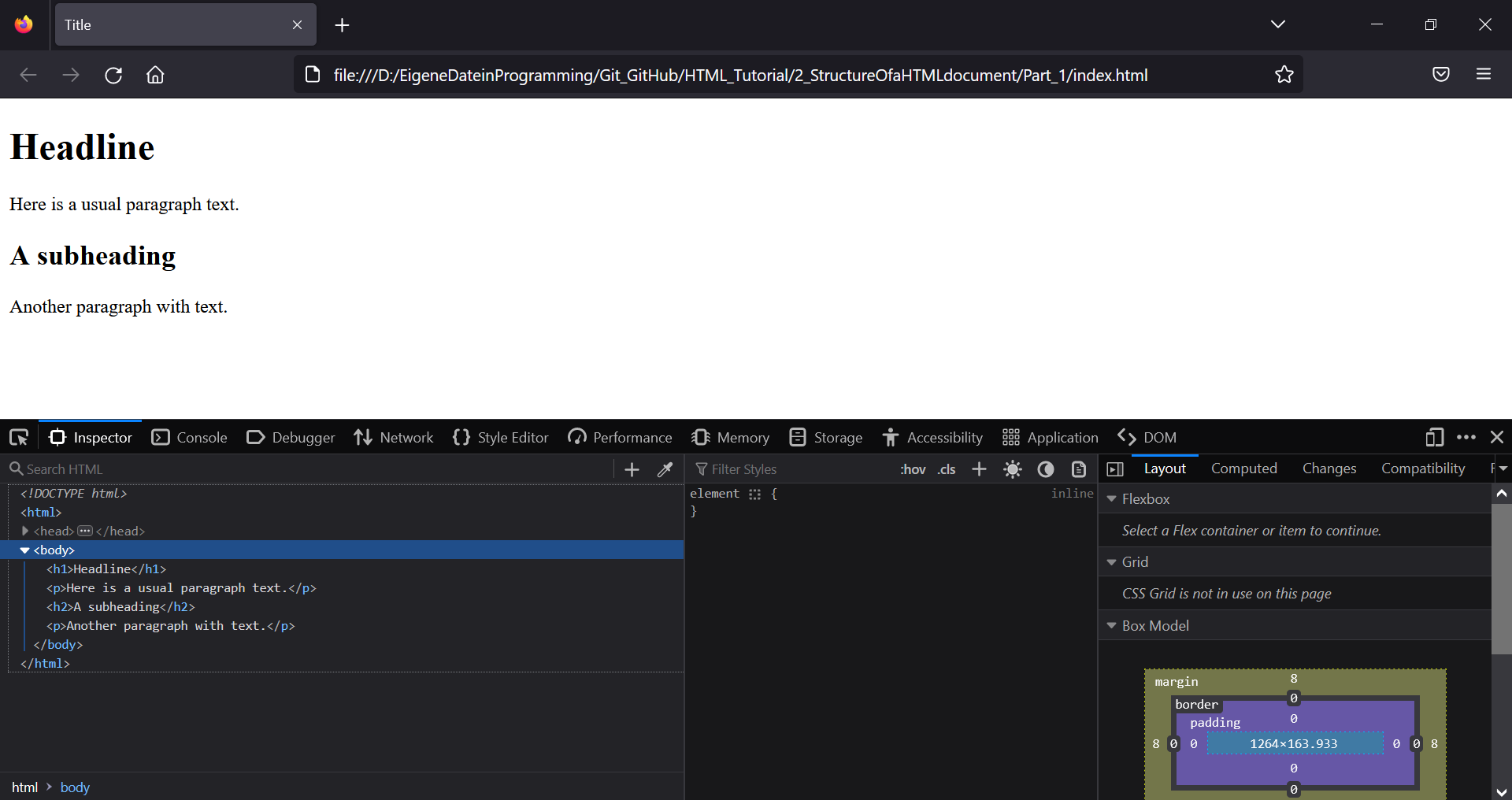Toggle Responsive Design Mode
This screenshot has width=1512, height=800.
pyautogui.click(x=1434, y=437)
